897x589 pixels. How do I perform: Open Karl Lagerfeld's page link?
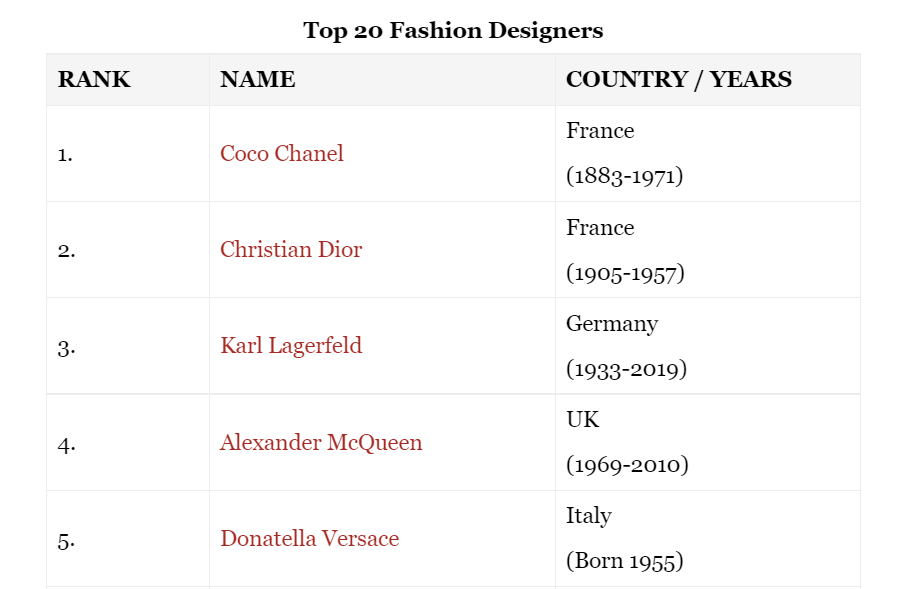click(291, 346)
